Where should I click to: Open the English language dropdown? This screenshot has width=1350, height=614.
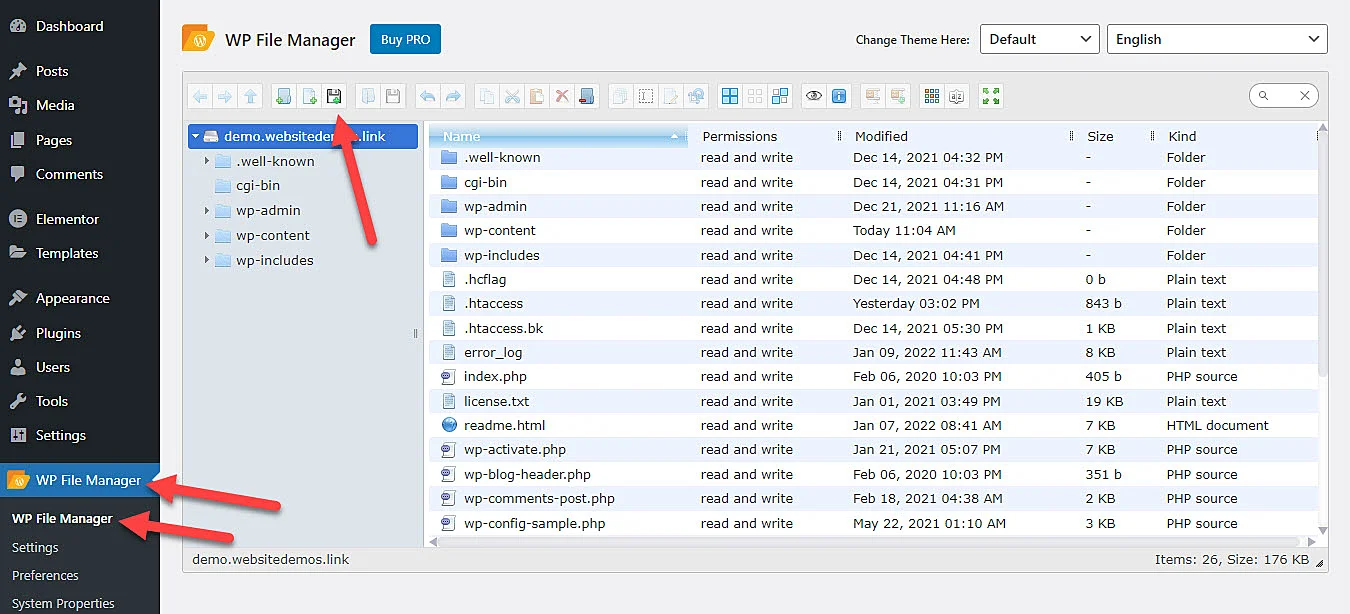1217,39
